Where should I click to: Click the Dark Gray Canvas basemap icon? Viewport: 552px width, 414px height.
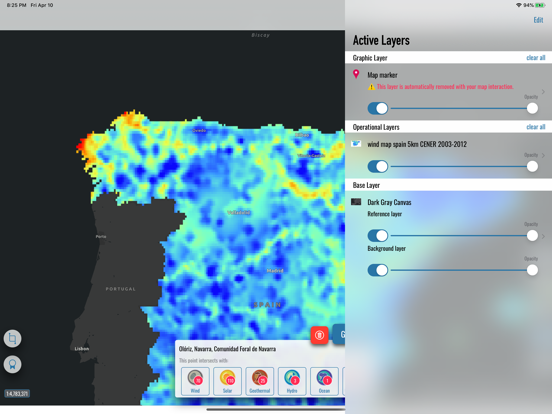click(356, 202)
